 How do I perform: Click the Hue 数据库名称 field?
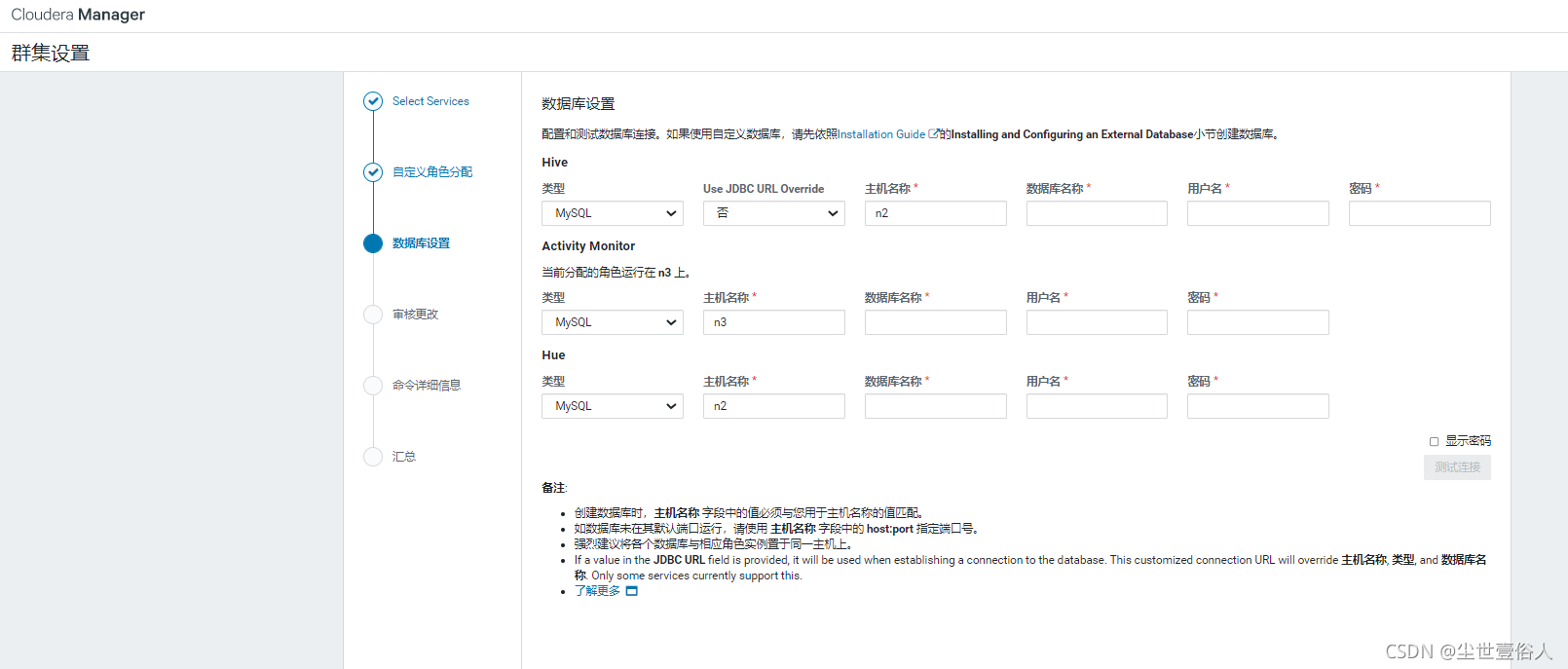coord(936,406)
